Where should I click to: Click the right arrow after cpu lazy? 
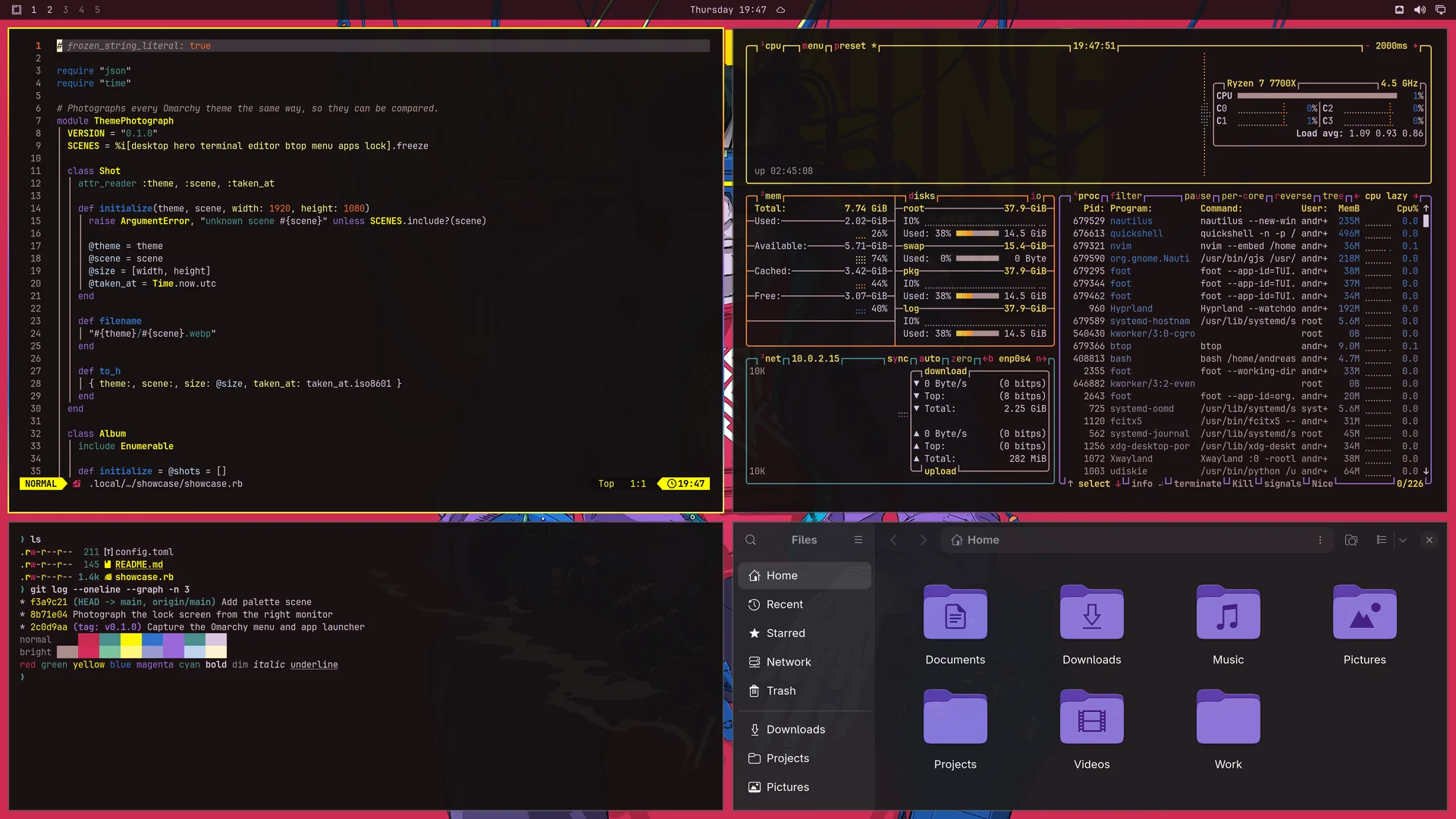tap(1416, 196)
